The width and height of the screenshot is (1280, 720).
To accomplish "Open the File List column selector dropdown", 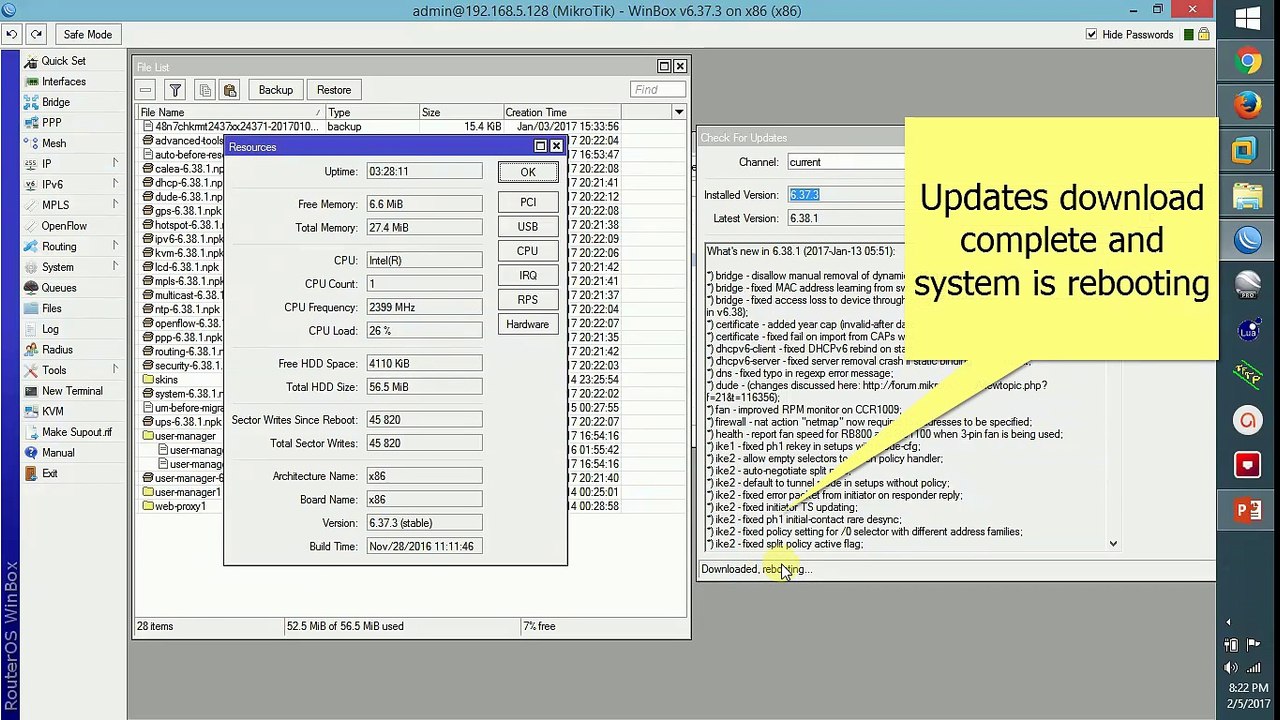I will pos(679,112).
